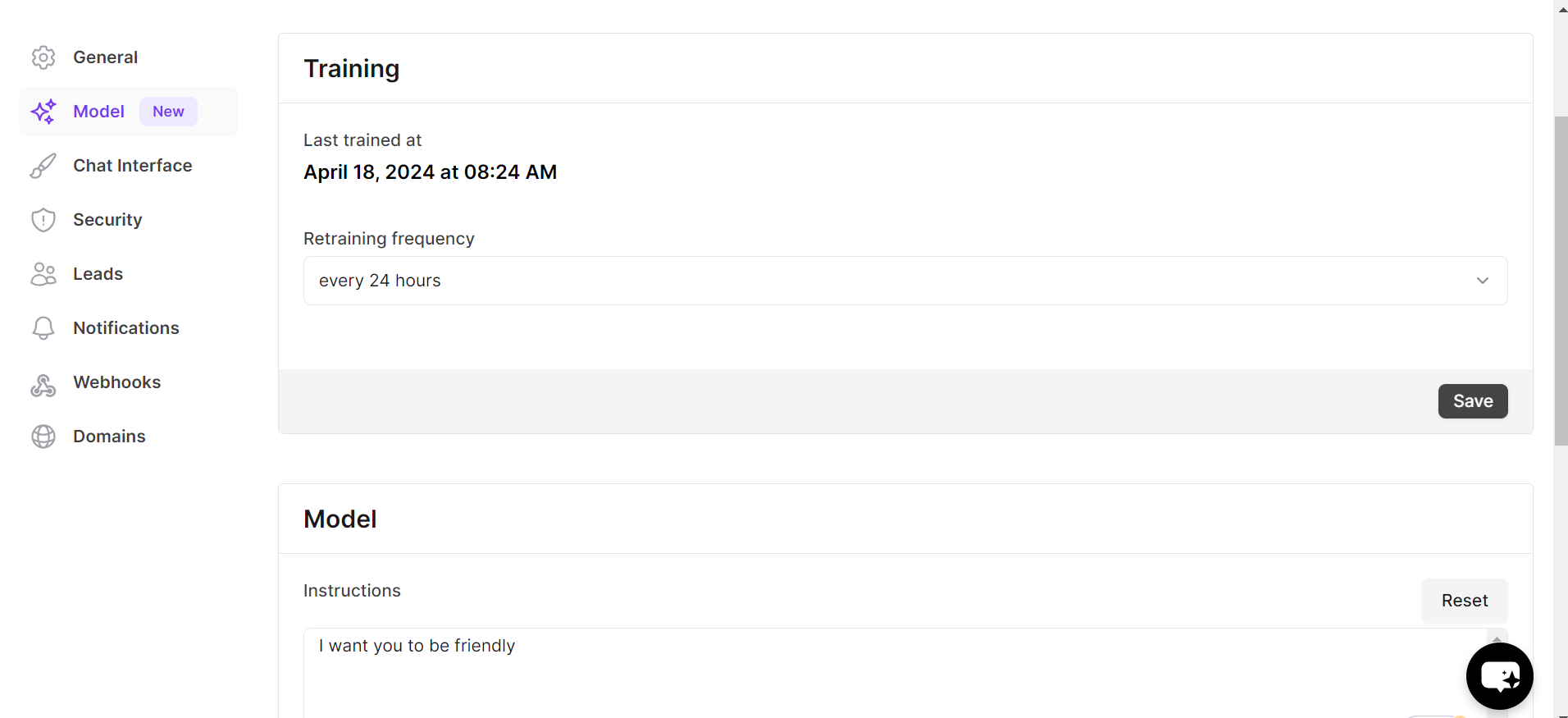This screenshot has width=1568, height=718.
Task: Click the General gear icon
Action: tap(43, 57)
